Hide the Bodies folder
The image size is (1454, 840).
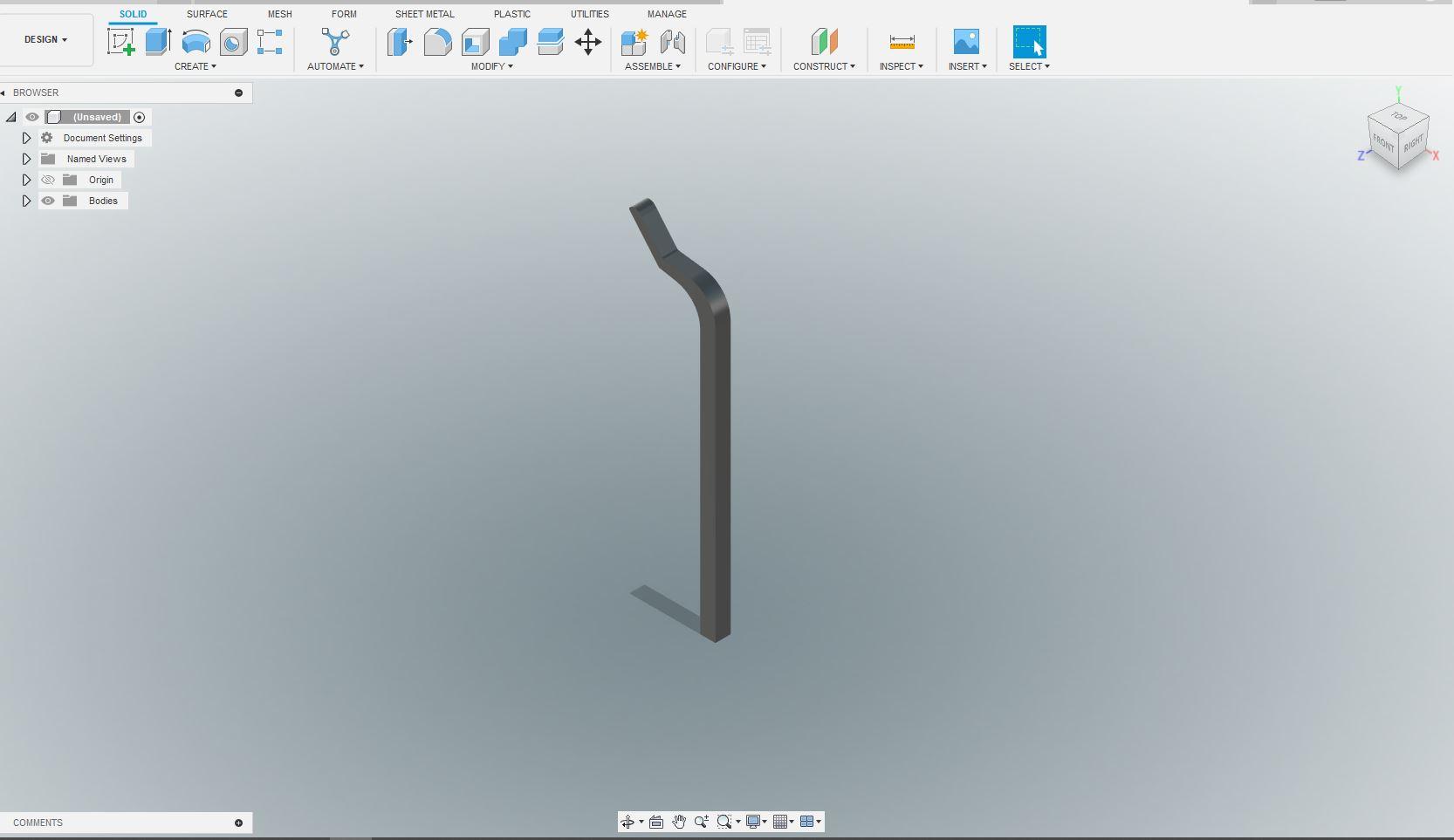click(48, 201)
